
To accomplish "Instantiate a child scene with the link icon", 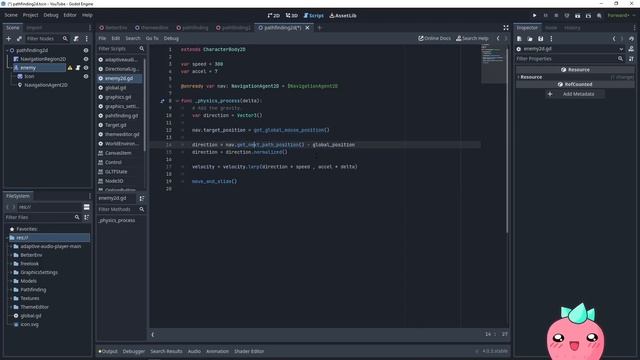I will 19,38.
